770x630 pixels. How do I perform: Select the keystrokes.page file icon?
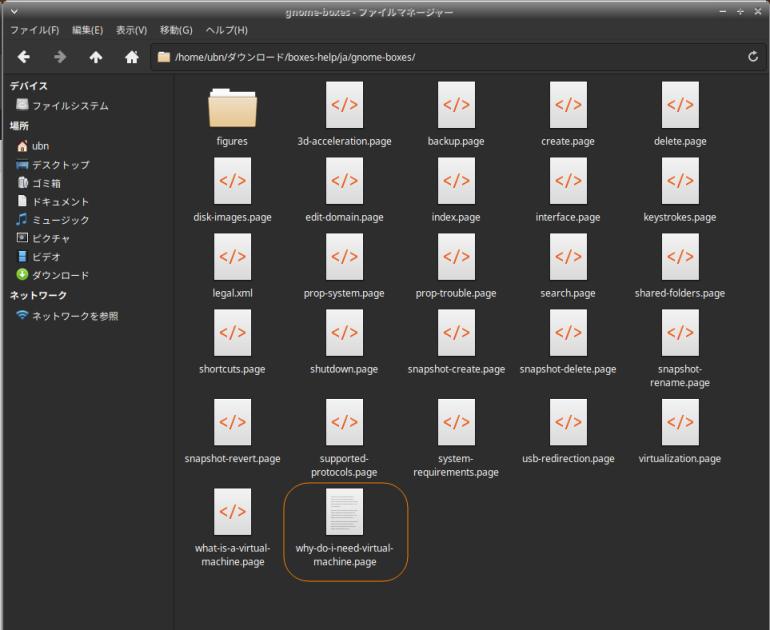680,181
